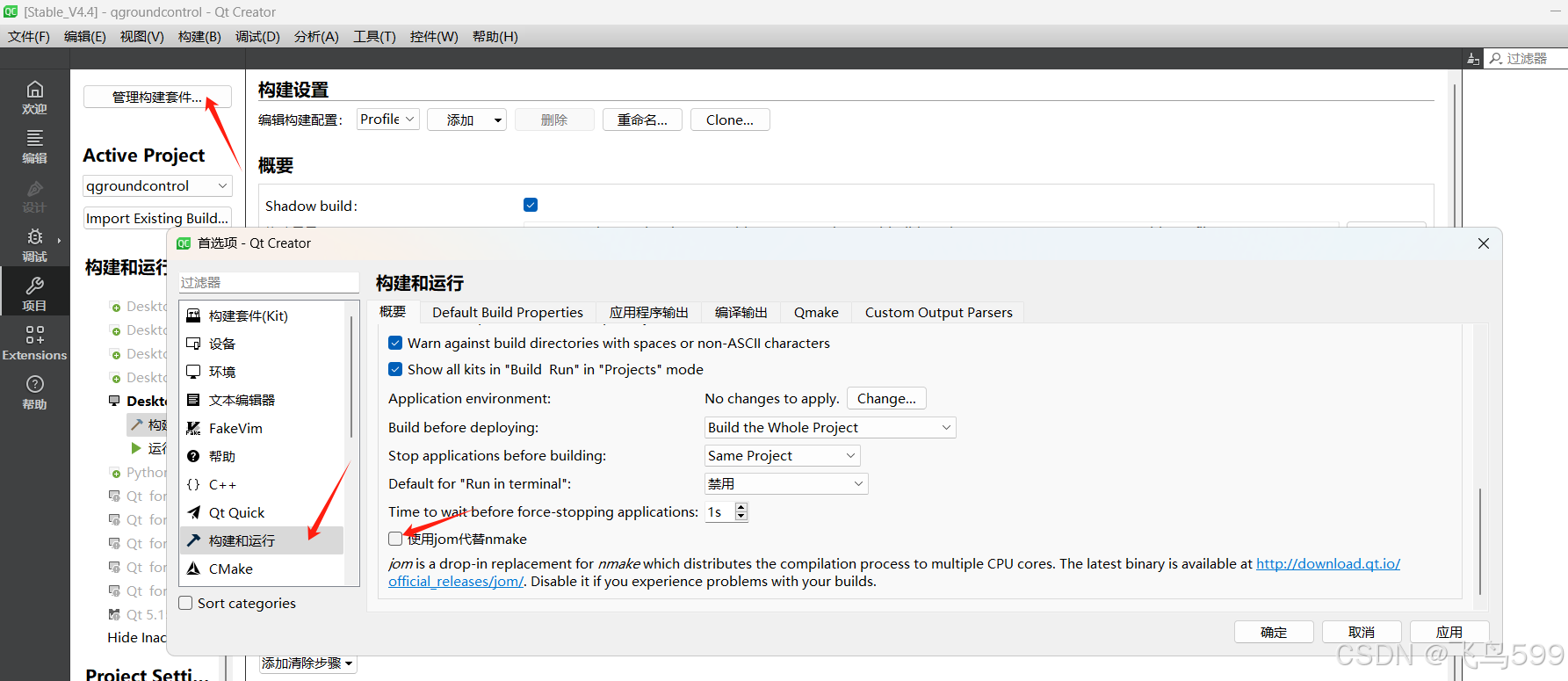Switch to Projects (项目) mode
Screen dimensions: 1568x681
pos(34,293)
